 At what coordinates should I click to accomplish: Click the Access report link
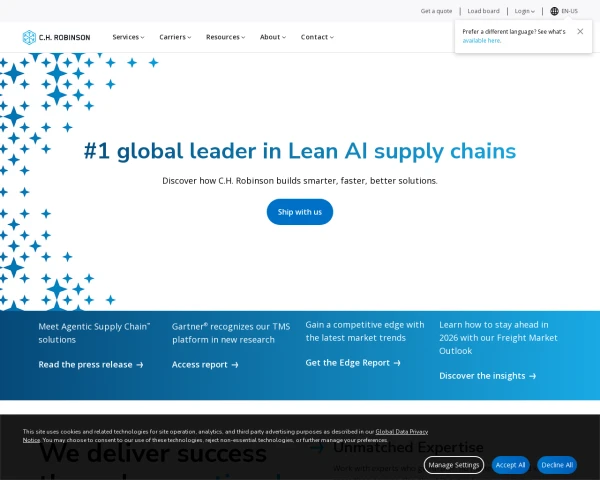click(x=205, y=364)
